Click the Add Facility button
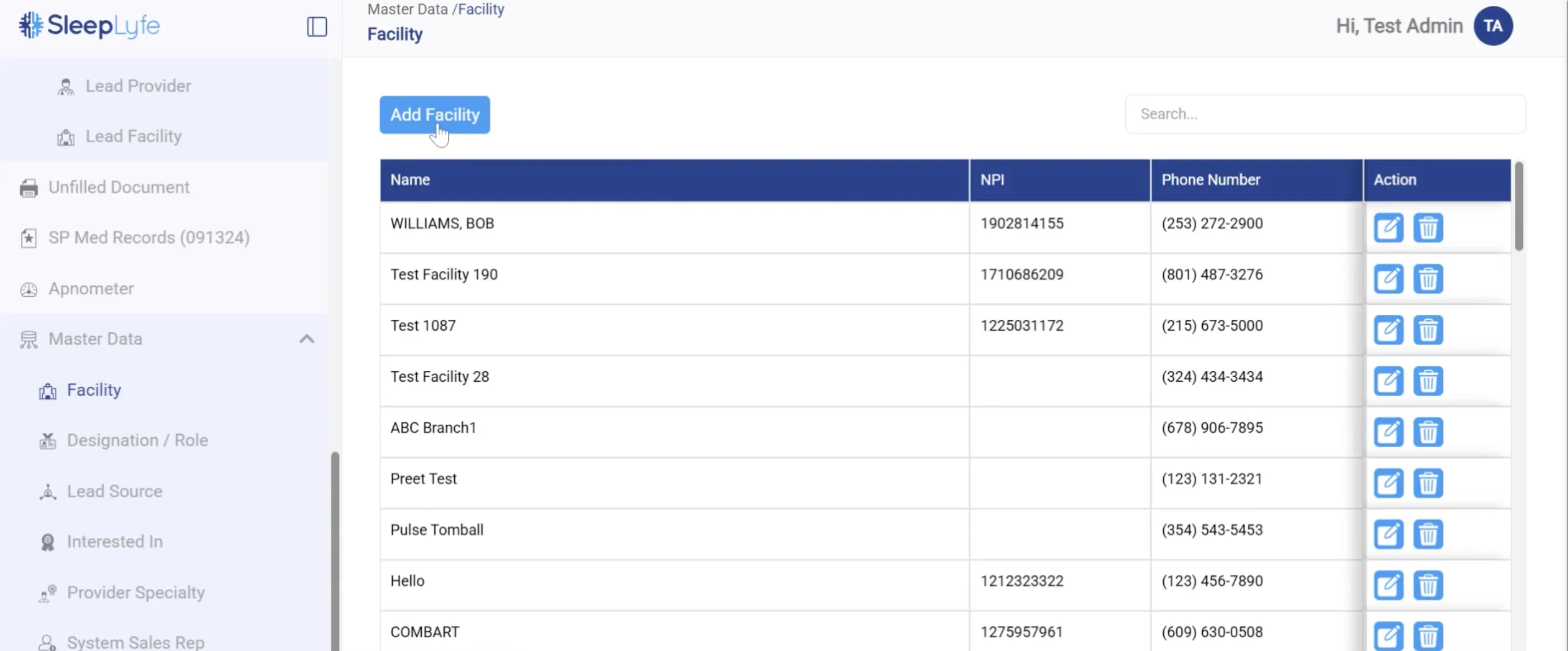Screen dimensions: 1568x651 434,114
